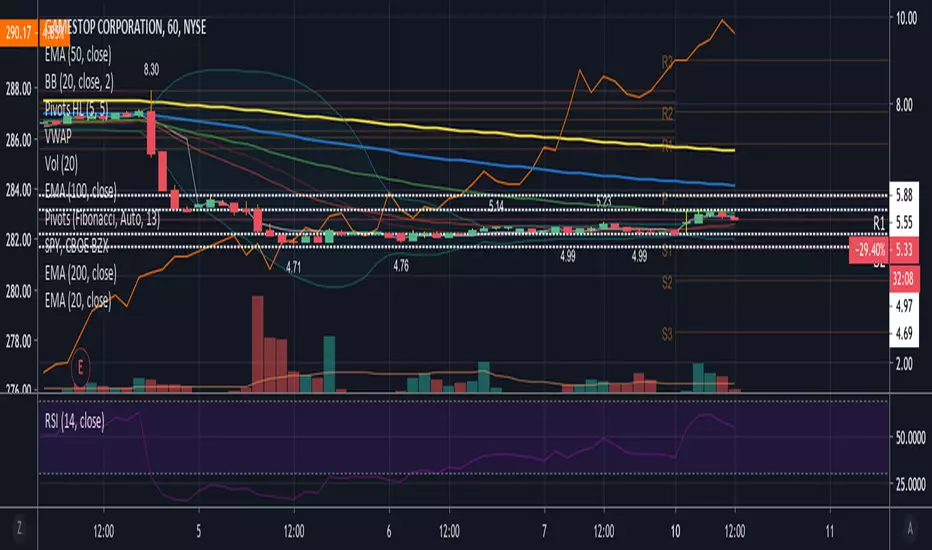Click the 284.00 left scale value
This screenshot has width=932, height=550.
(18, 190)
